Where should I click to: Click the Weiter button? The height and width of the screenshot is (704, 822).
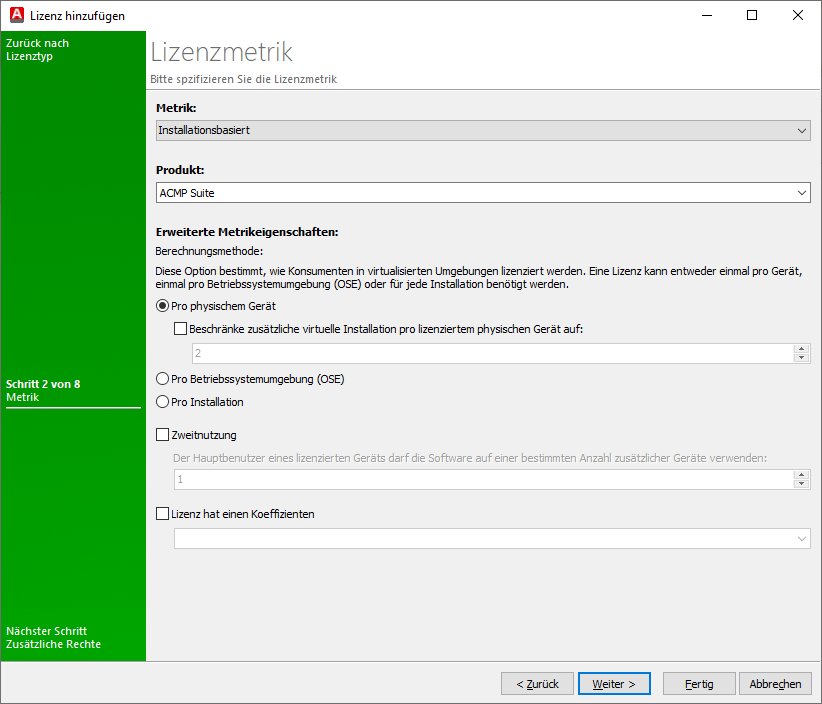click(613, 683)
